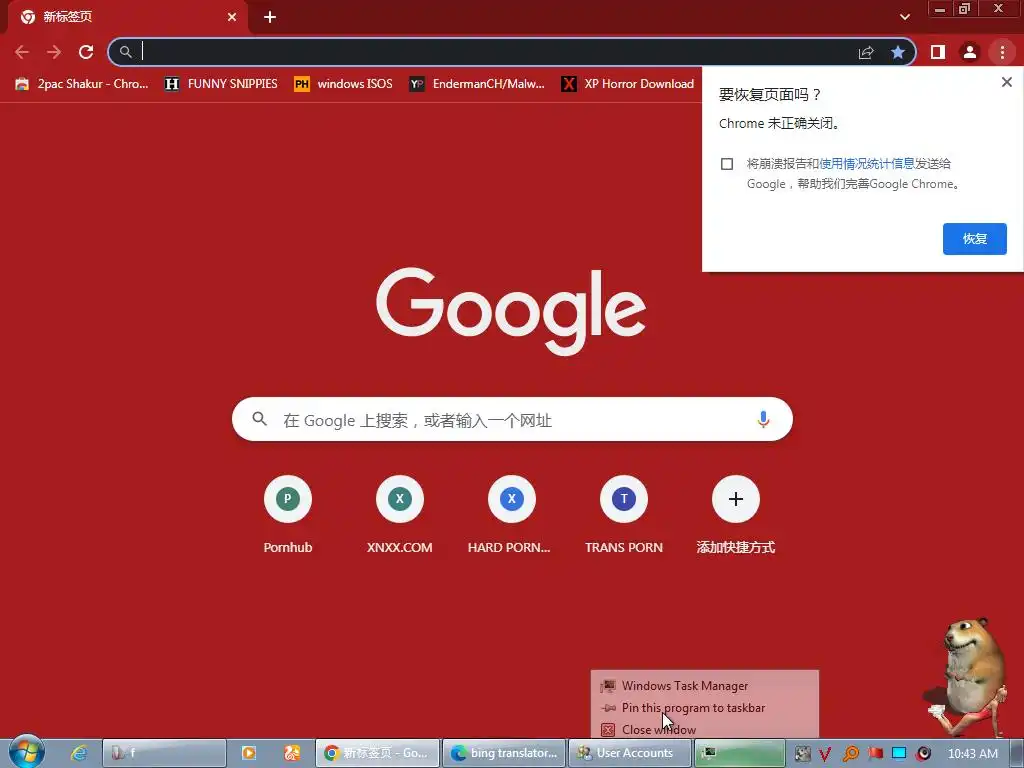Click the Google logo
Viewport: 1024px width, 768px height.
(511, 311)
